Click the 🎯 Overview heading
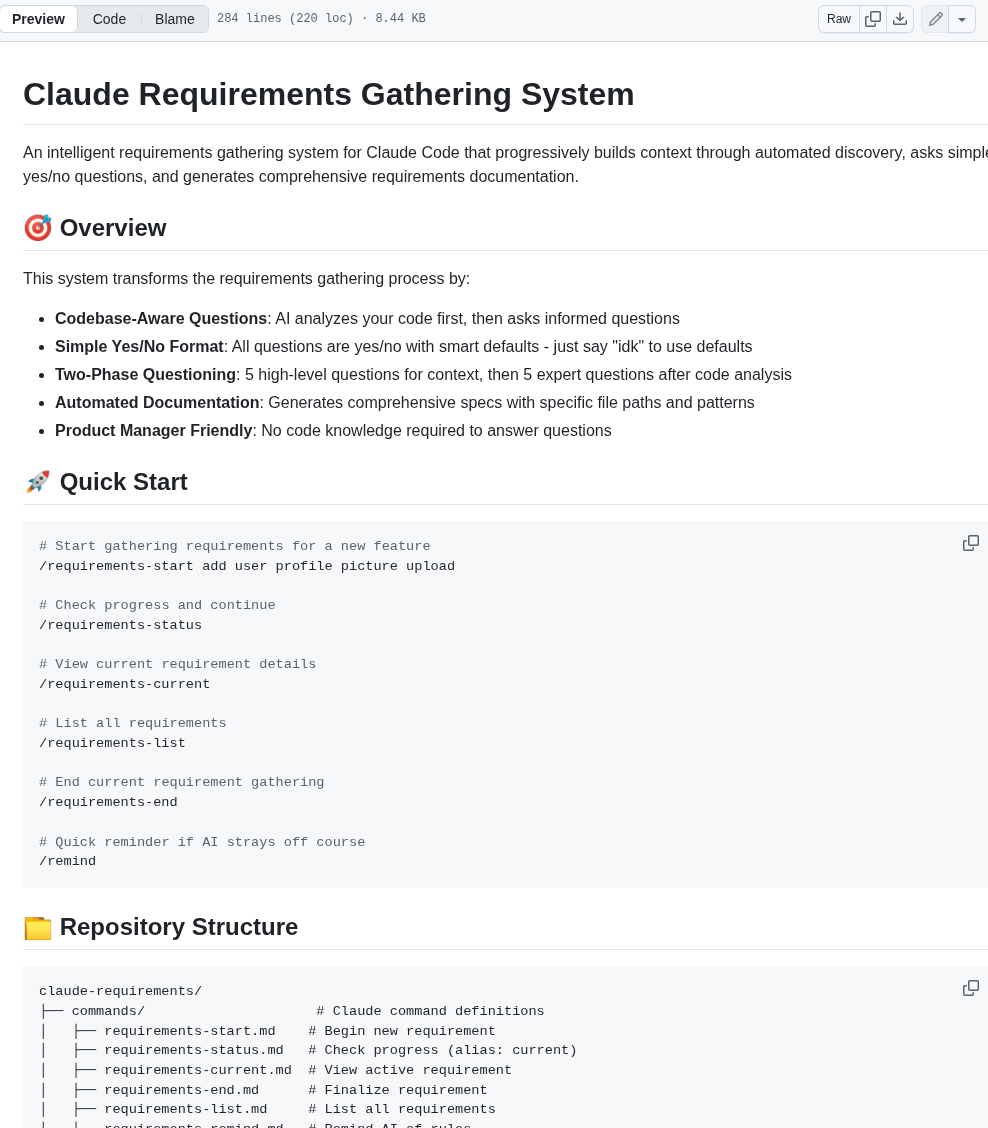The image size is (988, 1128). click(95, 228)
